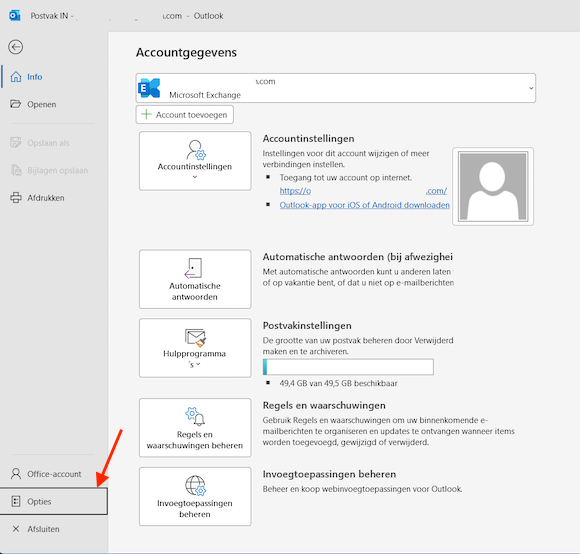Open Opties from the sidebar
The width and height of the screenshot is (580, 554).
[x=54, y=501]
